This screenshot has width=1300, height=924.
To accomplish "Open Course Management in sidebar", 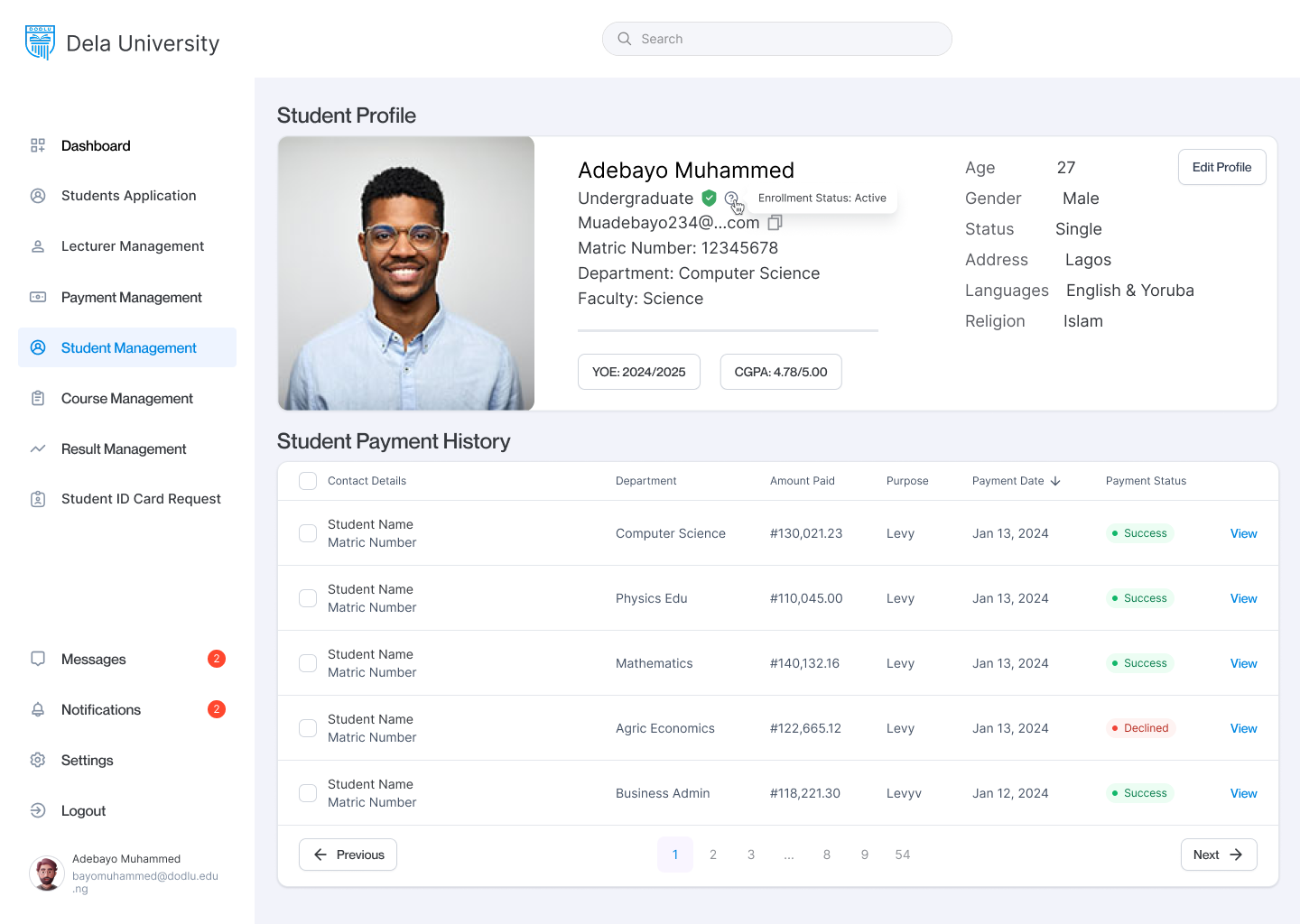I will click(126, 399).
